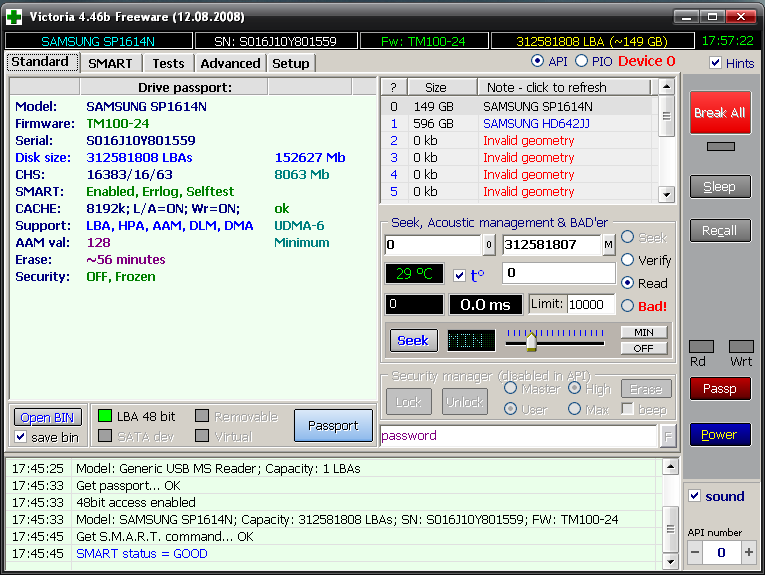Toggle the temperature monitoring checkbox
Viewport: 765px width, 575px height.
click(x=459, y=276)
